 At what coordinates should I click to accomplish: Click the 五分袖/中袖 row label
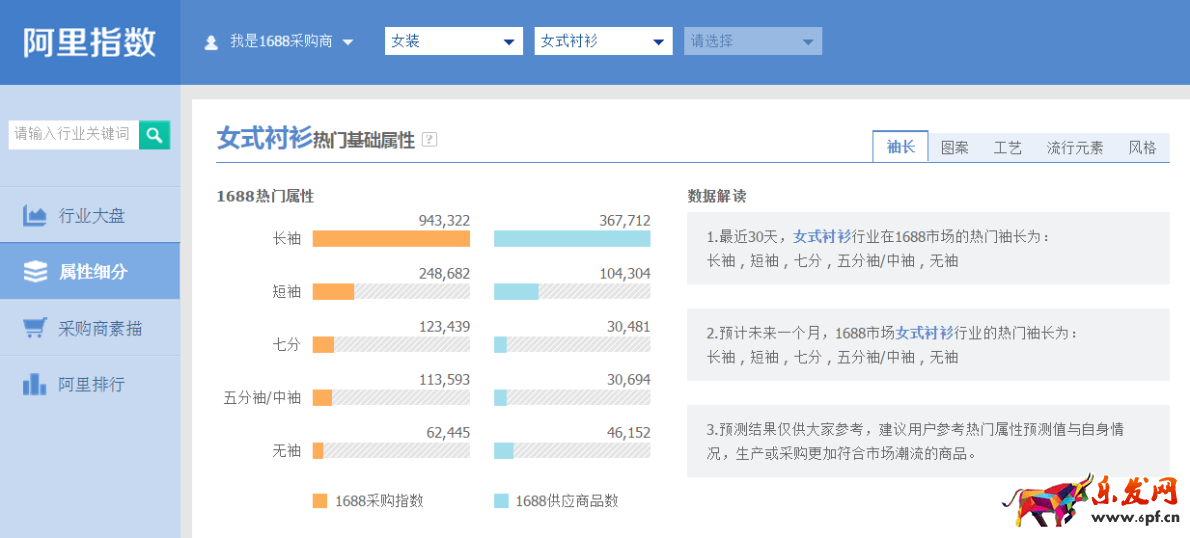click(262, 398)
